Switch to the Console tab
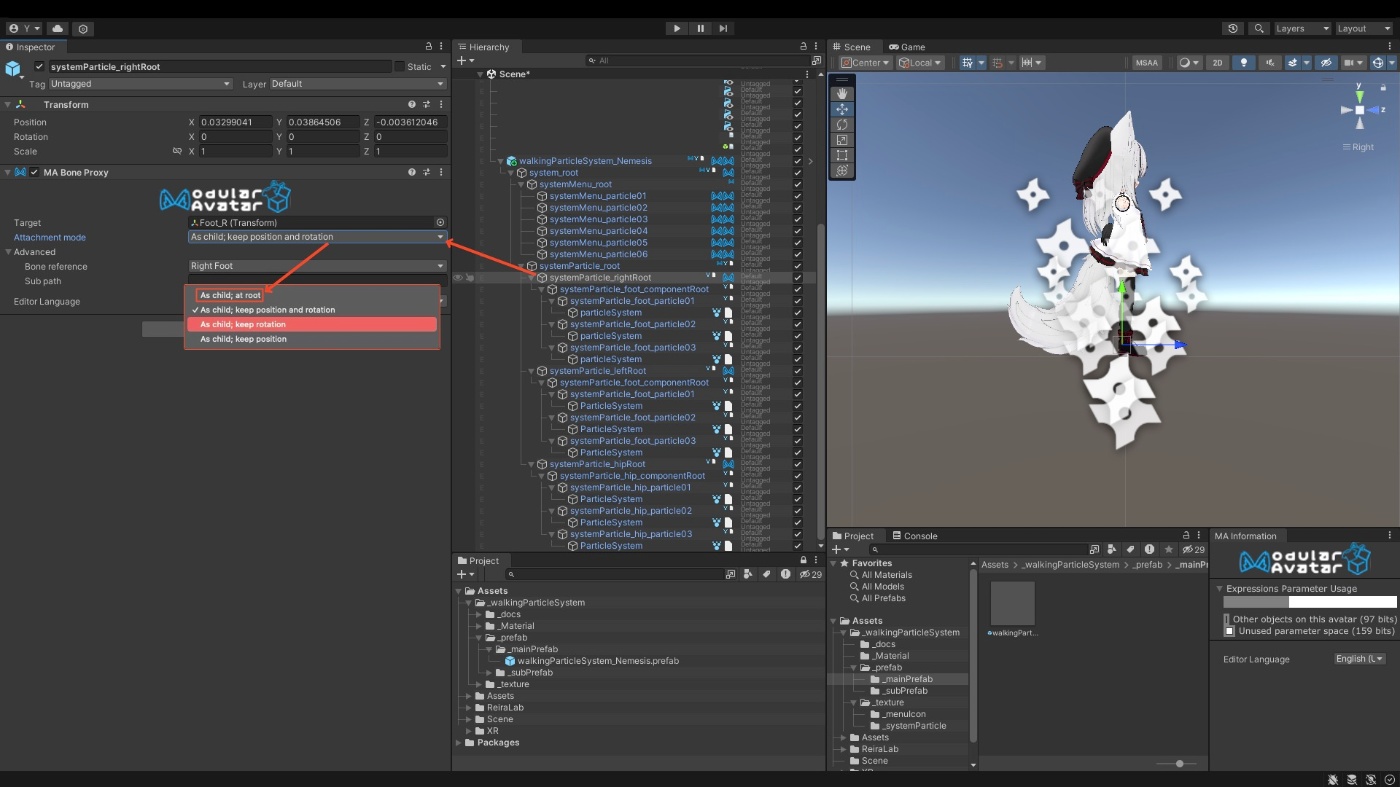 pos(914,536)
